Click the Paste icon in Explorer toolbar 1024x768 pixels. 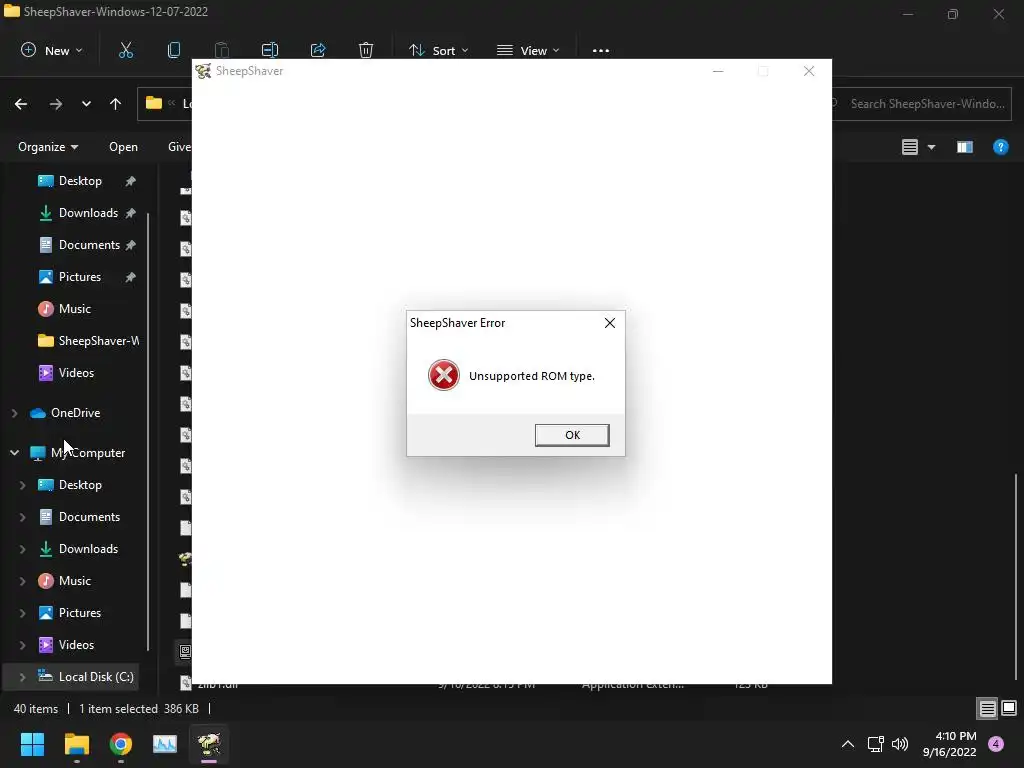click(x=222, y=50)
